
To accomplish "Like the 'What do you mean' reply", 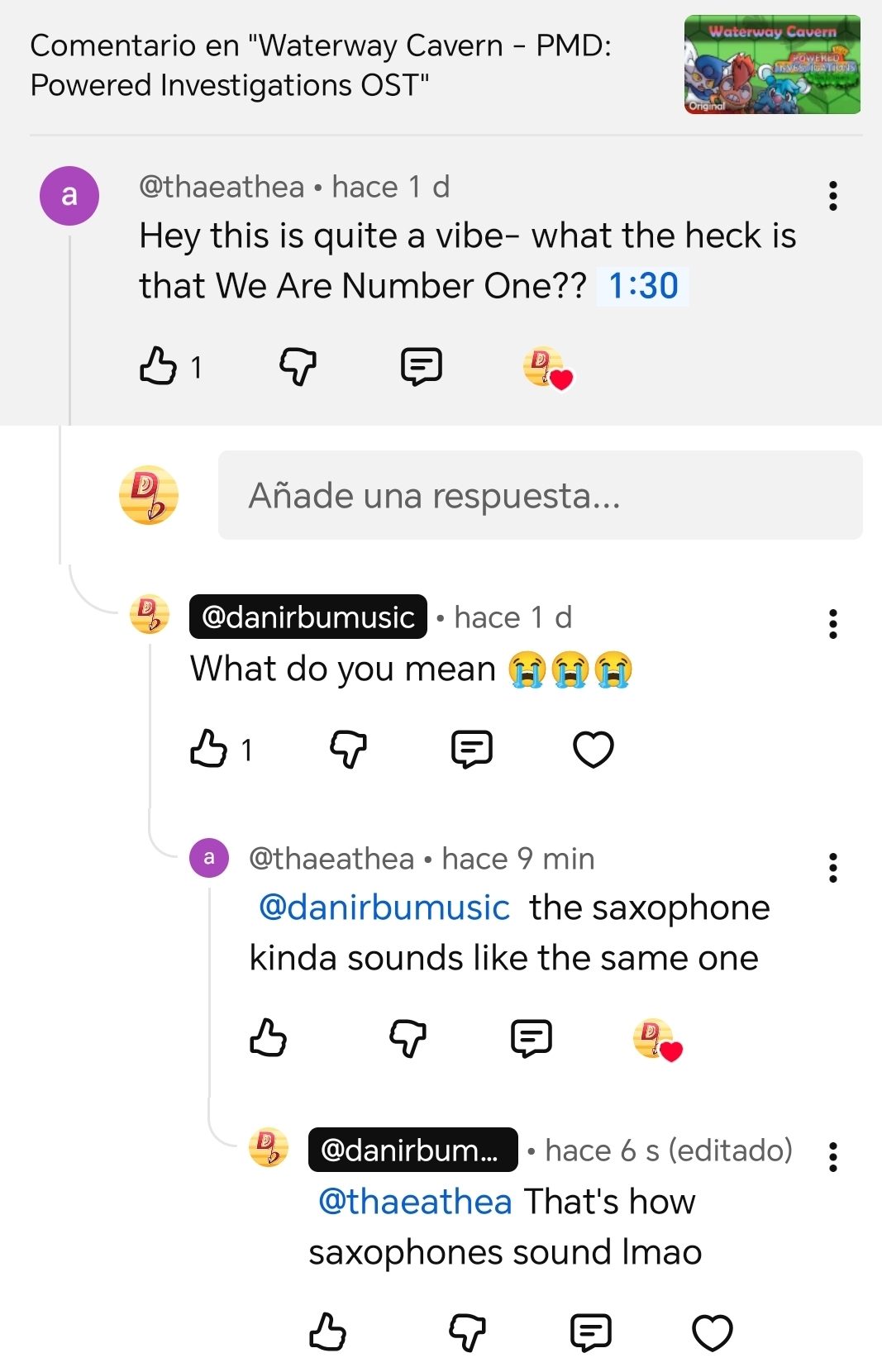I will coord(208,749).
